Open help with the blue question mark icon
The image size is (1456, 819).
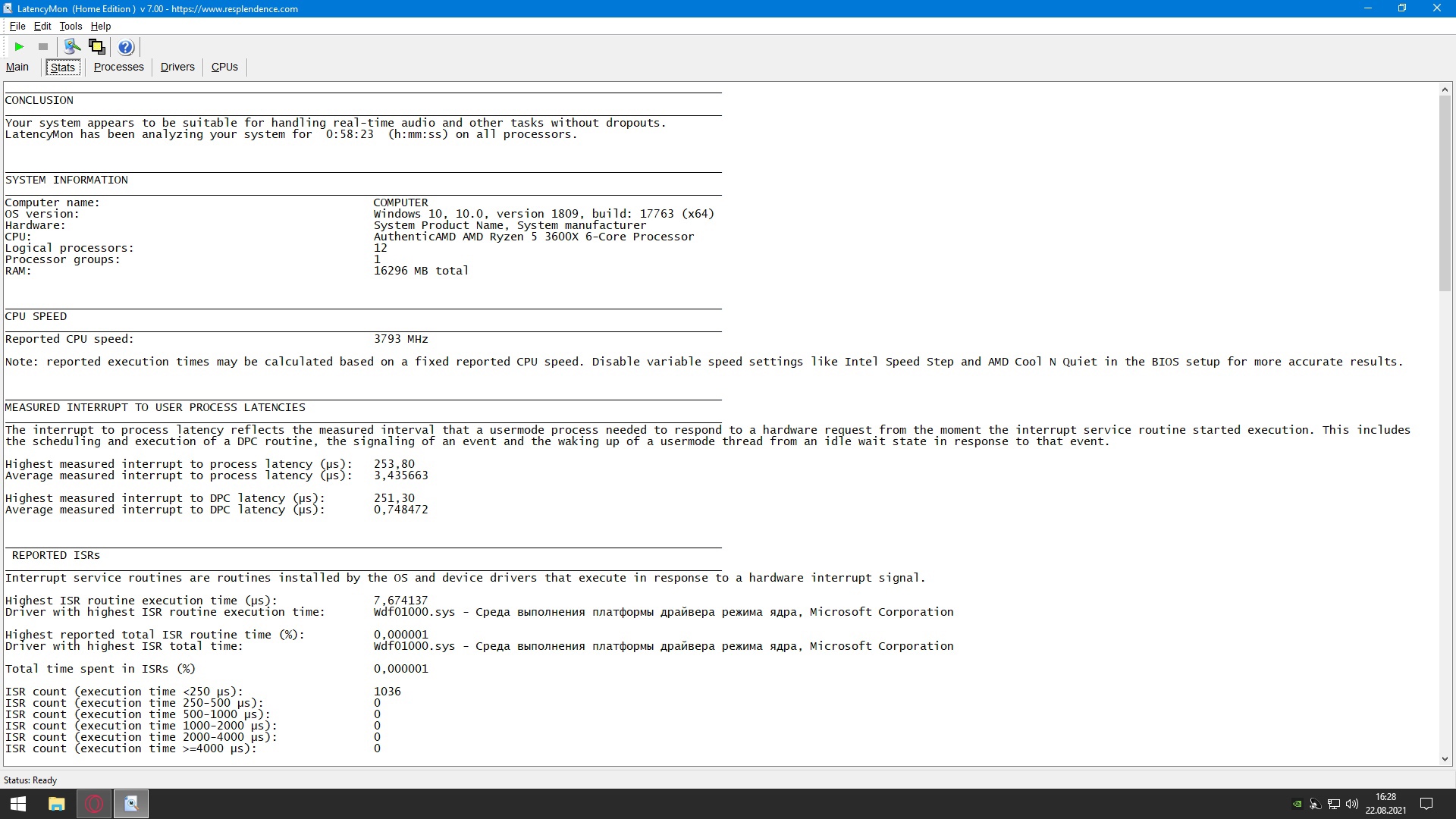126,47
